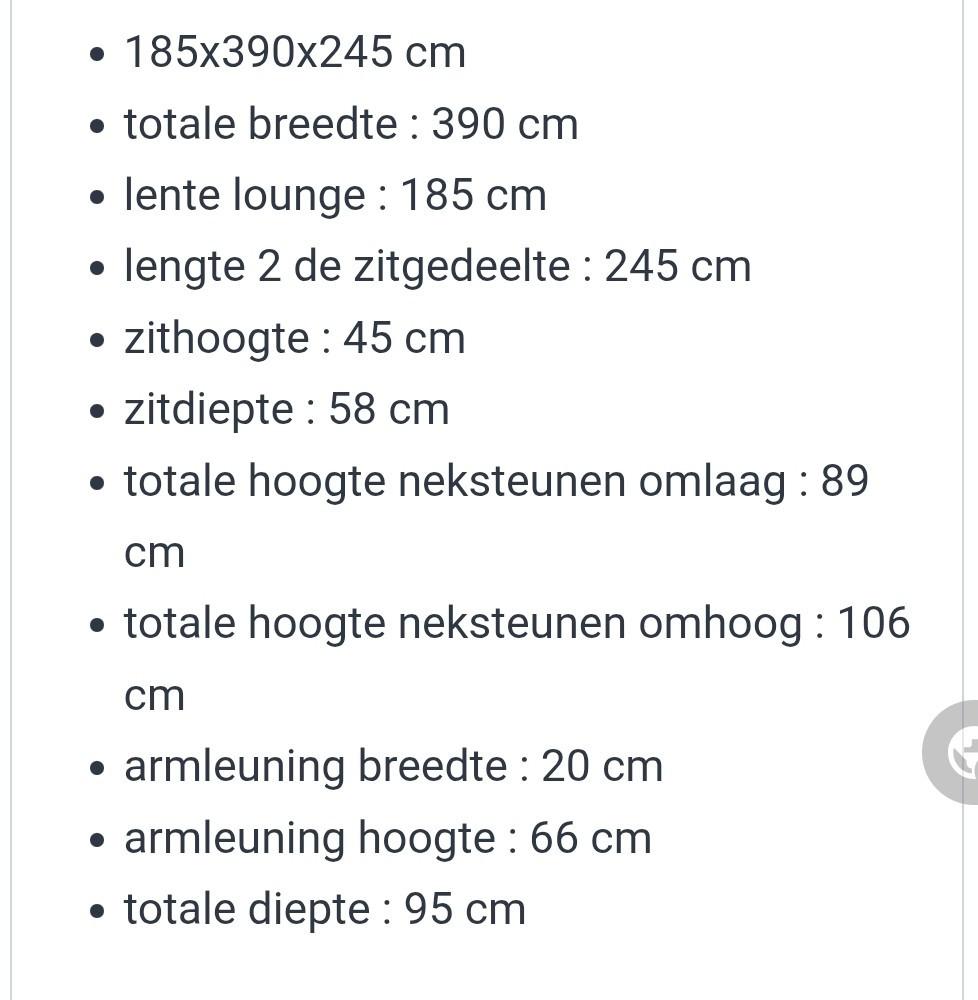Click 'totale hoogte neksteunen omlaag' text

pos(455,480)
